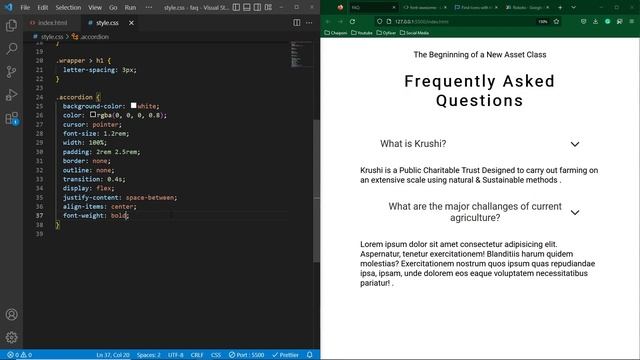Open the Extensions view in activity bar
Image resolution: width=640 pixels, height=360 pixels.
click(x=11, y=118)
